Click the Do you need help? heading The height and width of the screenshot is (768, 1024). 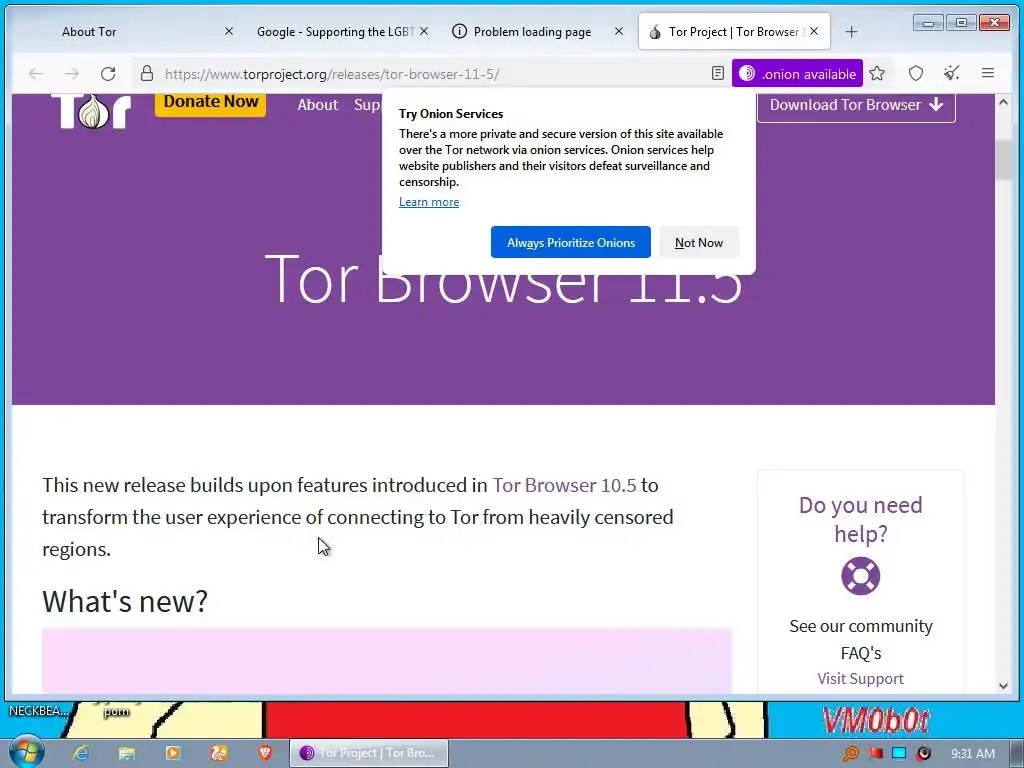coord(860,519)
